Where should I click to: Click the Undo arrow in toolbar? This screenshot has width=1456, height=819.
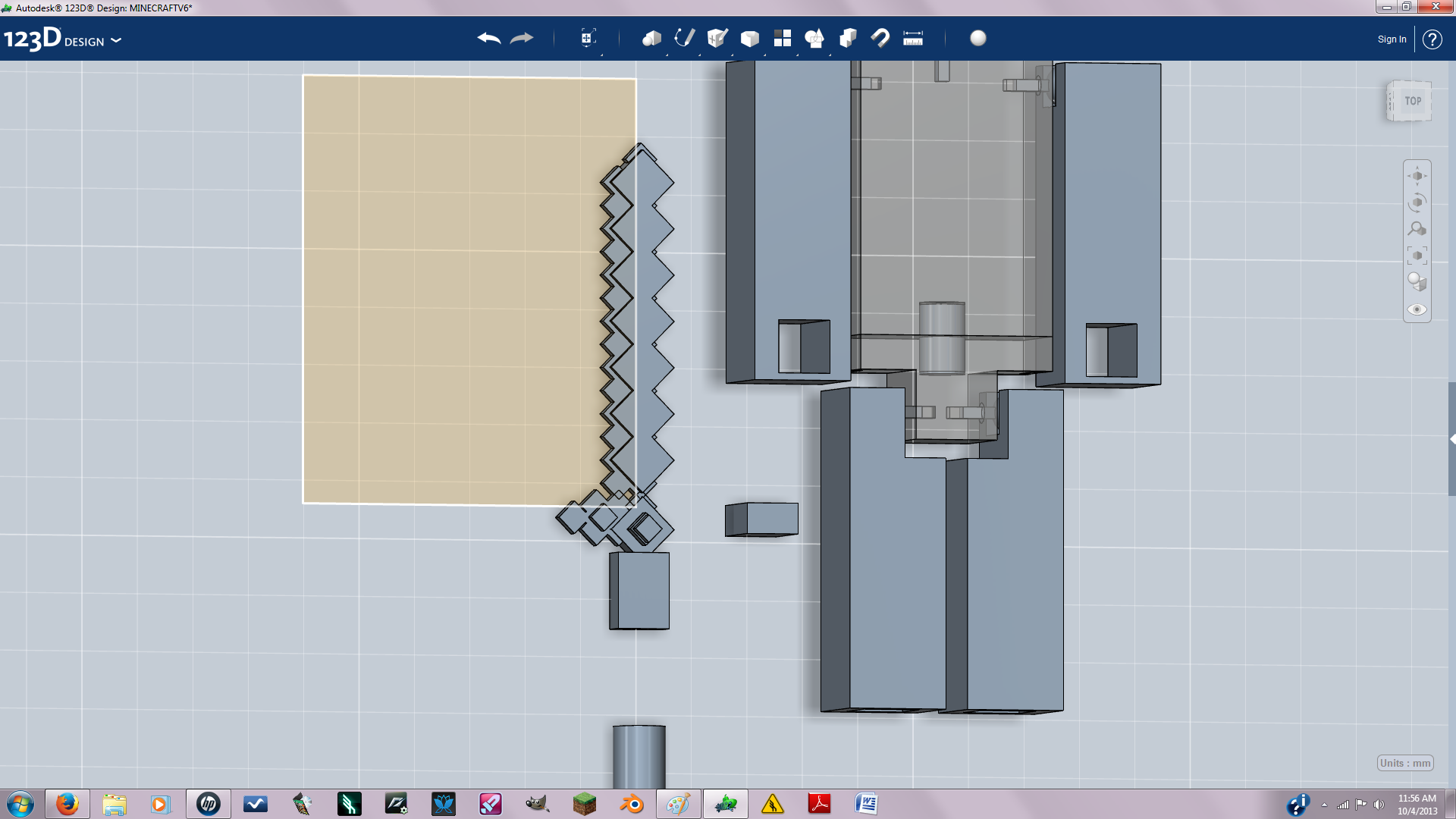(489, 38)
